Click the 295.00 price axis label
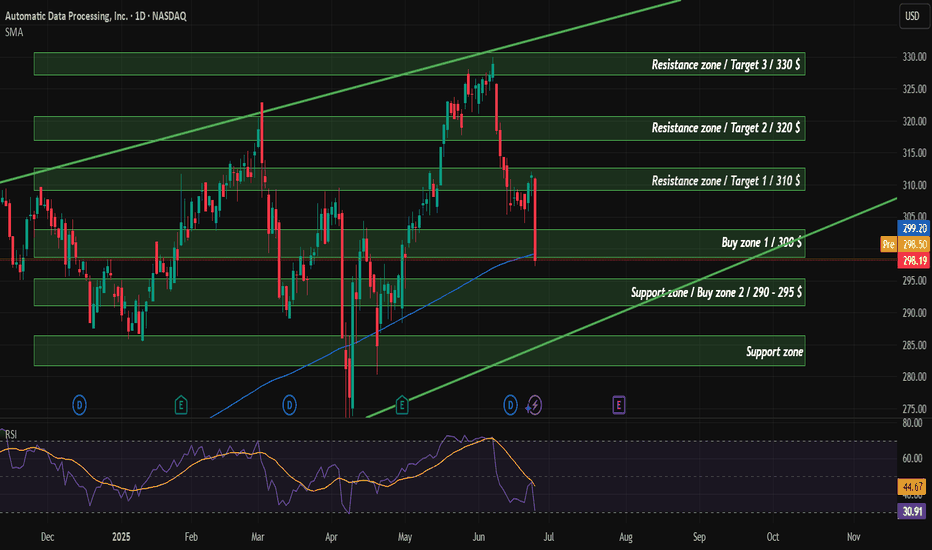 coord(914,281)
